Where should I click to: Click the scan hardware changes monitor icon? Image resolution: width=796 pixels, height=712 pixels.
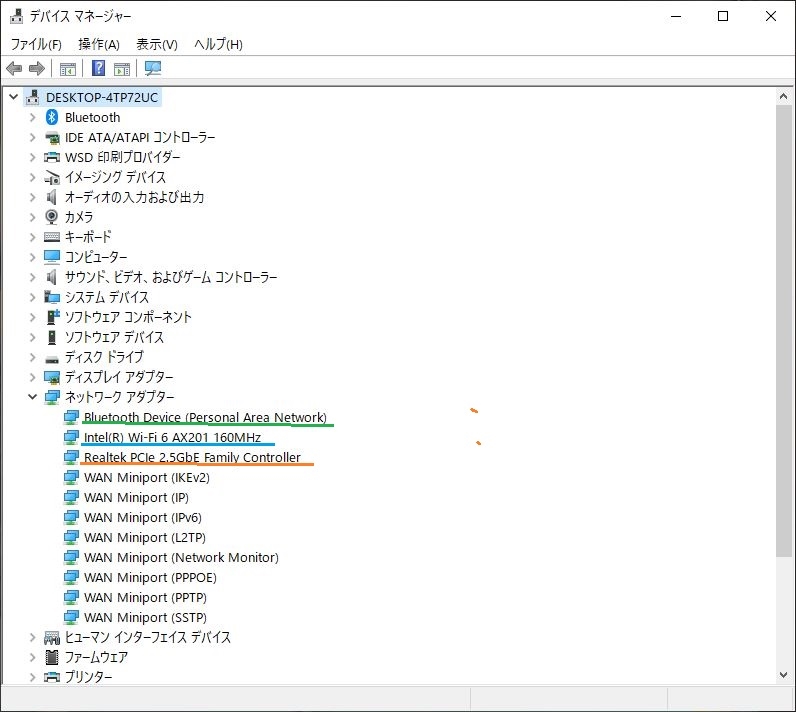pos(153,68)
